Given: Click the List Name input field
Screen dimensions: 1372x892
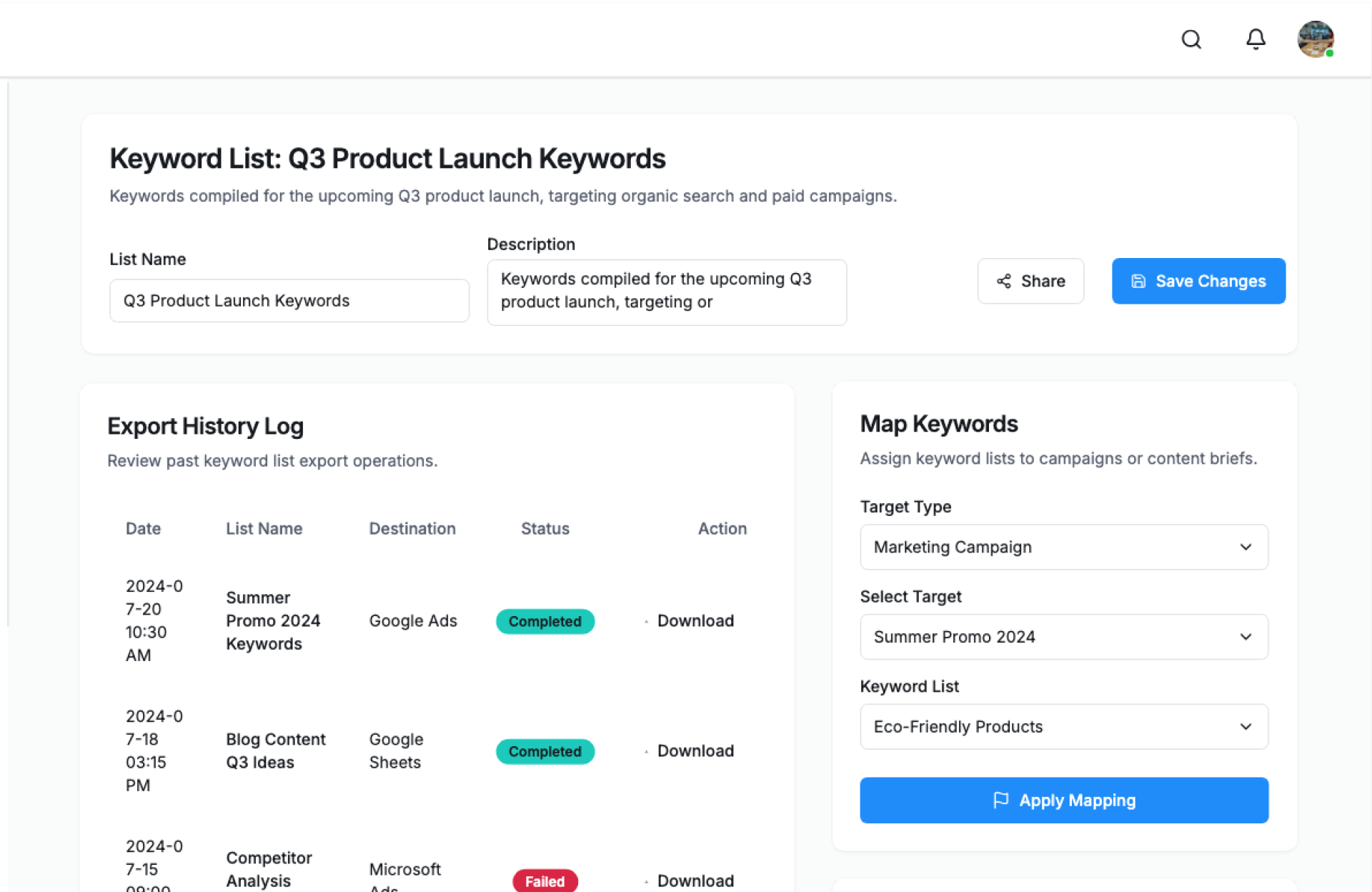Looking at the screenshot, I should (x=289, y=301).
